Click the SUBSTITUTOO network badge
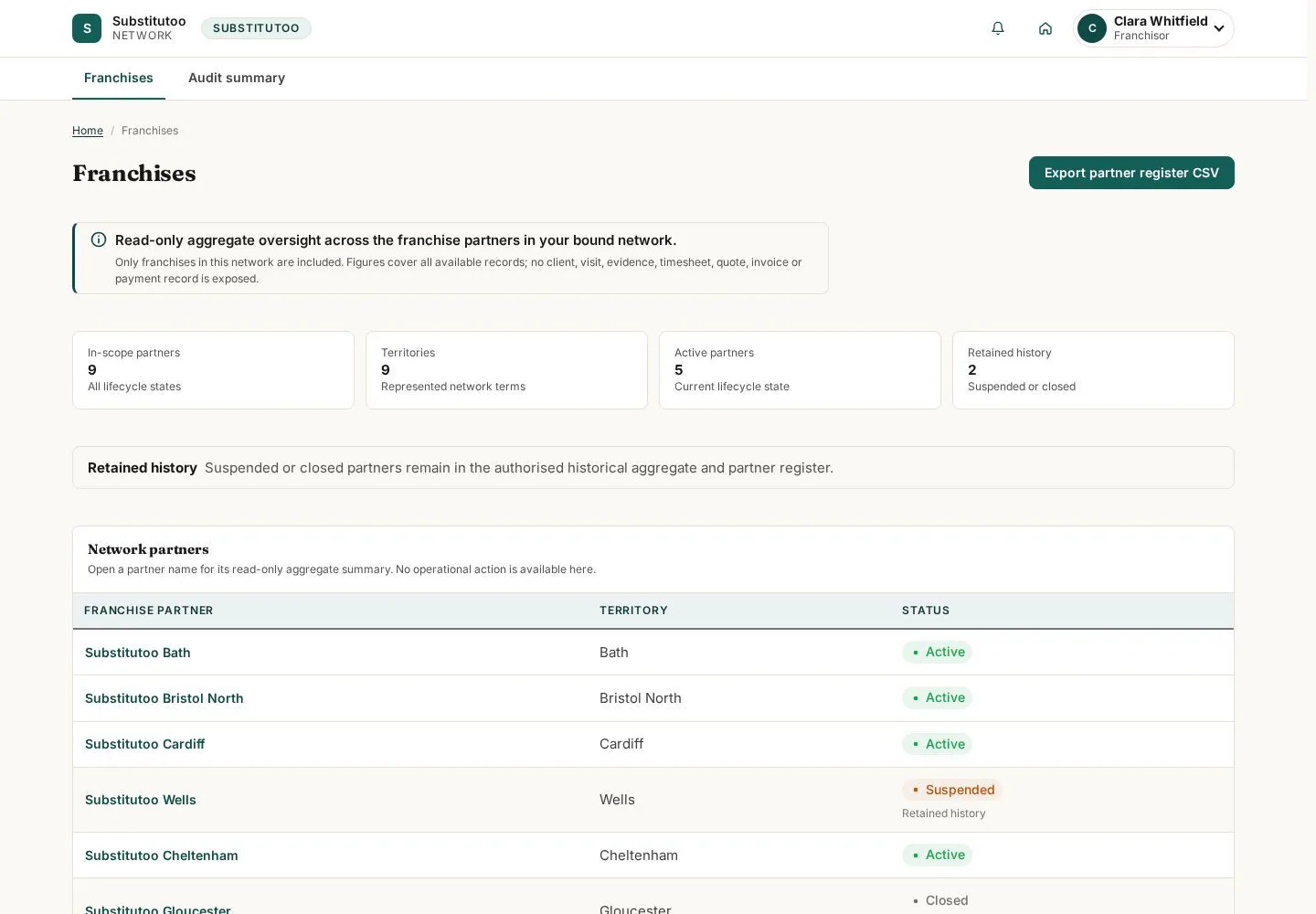Screen dimensions: 1316x914 point(256,28)
